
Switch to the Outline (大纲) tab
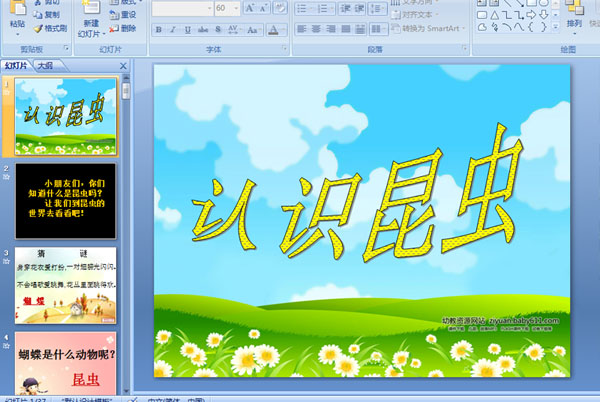[x=44, y=65]
